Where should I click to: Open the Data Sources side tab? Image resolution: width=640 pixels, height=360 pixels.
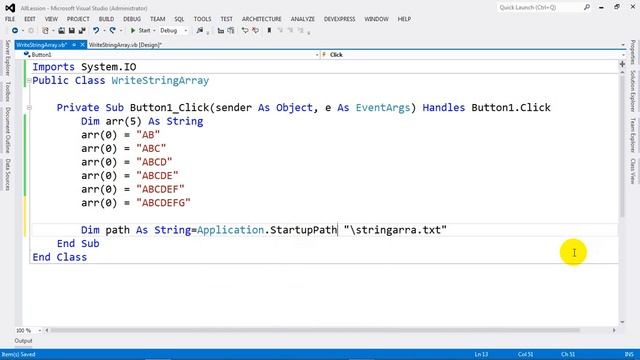(x=7, y=175)
